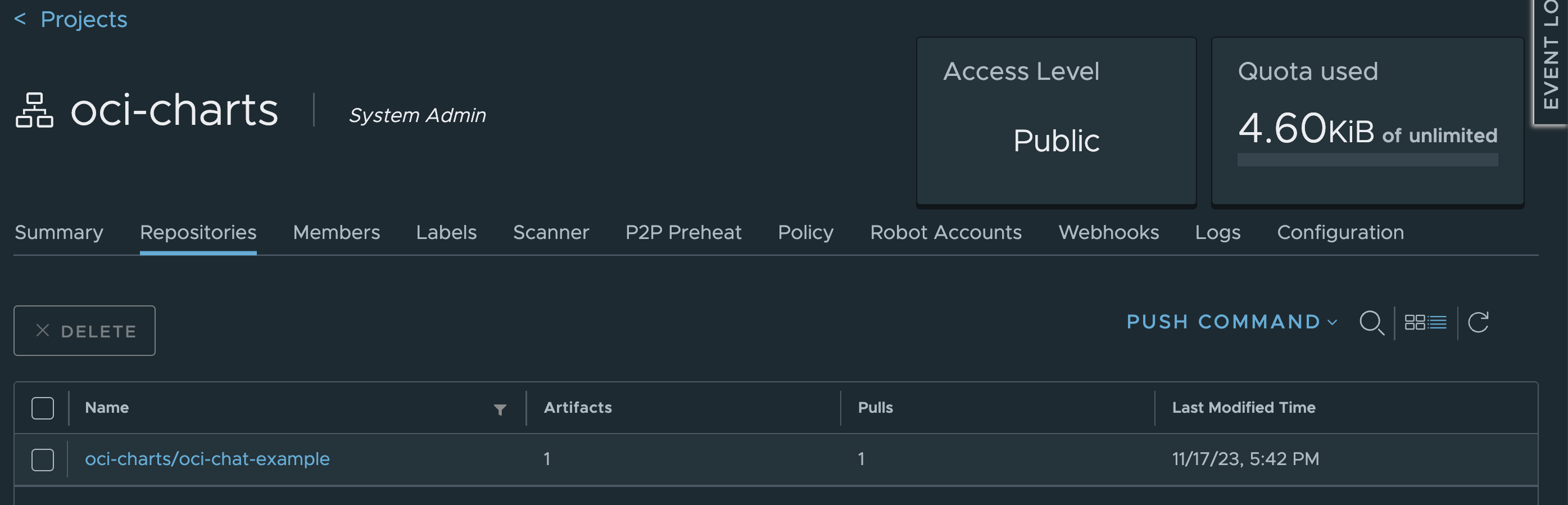Click the Name column filter icon
This screenshot has height=505, width=1568.
tap(500, 409)
